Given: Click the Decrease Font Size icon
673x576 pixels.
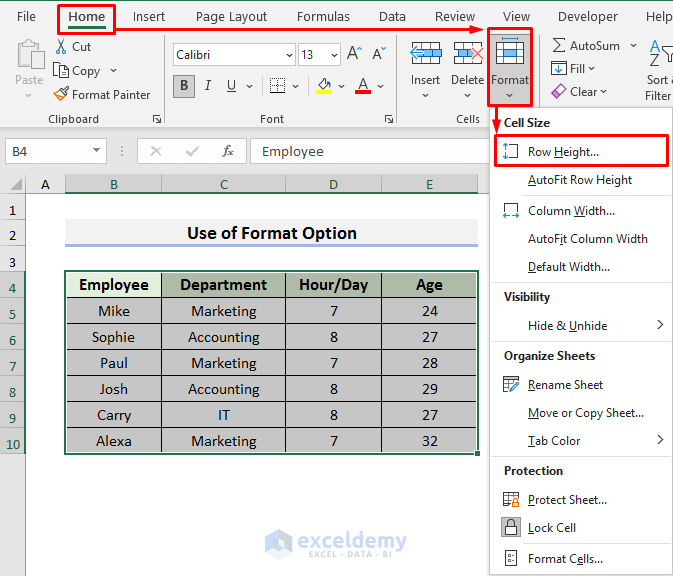Looking at the screenshot, I should click(x=379, y=54).
